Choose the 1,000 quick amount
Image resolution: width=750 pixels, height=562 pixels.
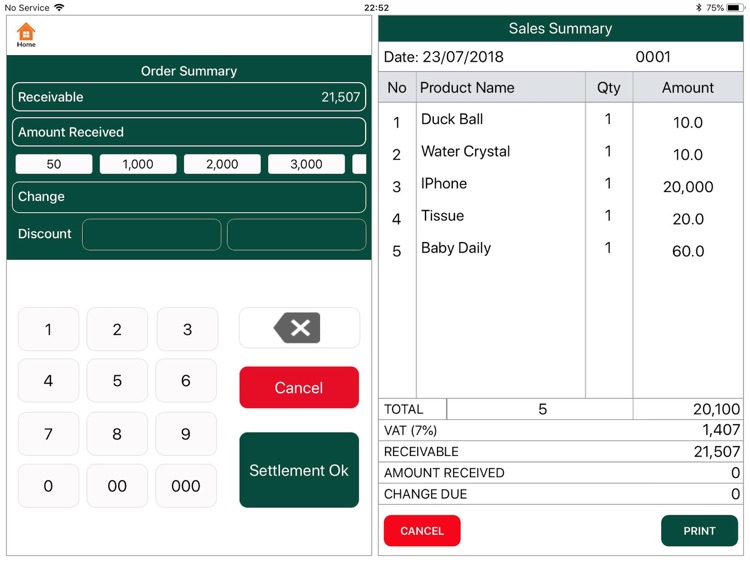point(138,164)
